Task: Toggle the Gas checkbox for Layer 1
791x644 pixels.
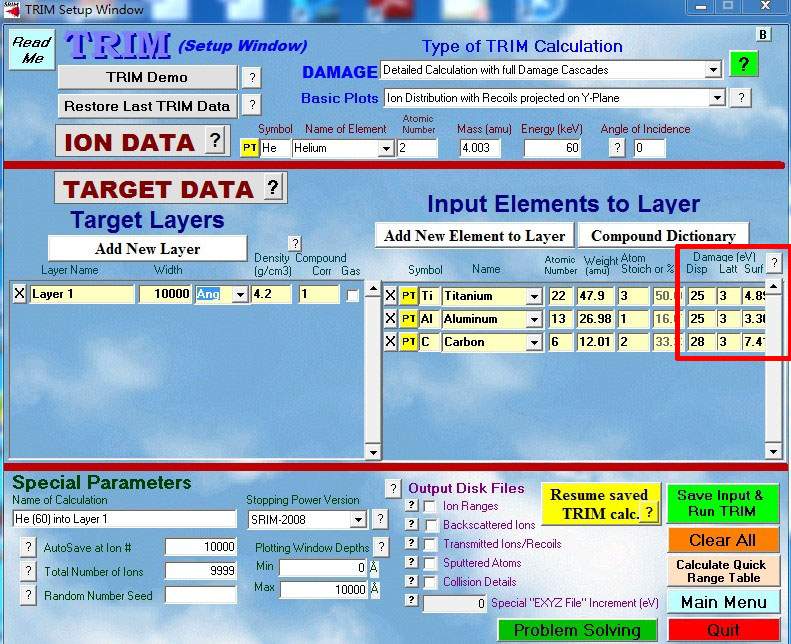Action: (352, 296)
